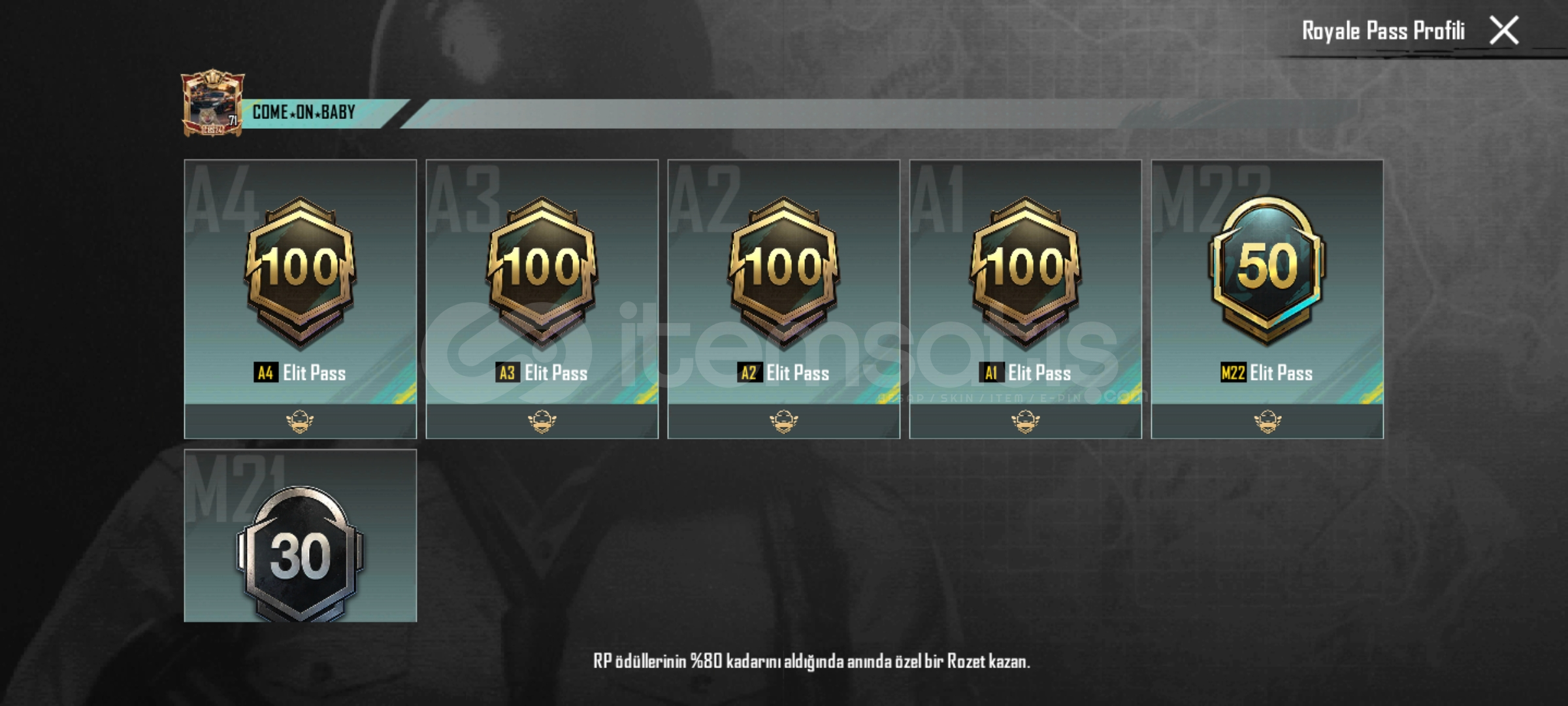Click the emblem icon below A1 Elit Pass

1025,422
